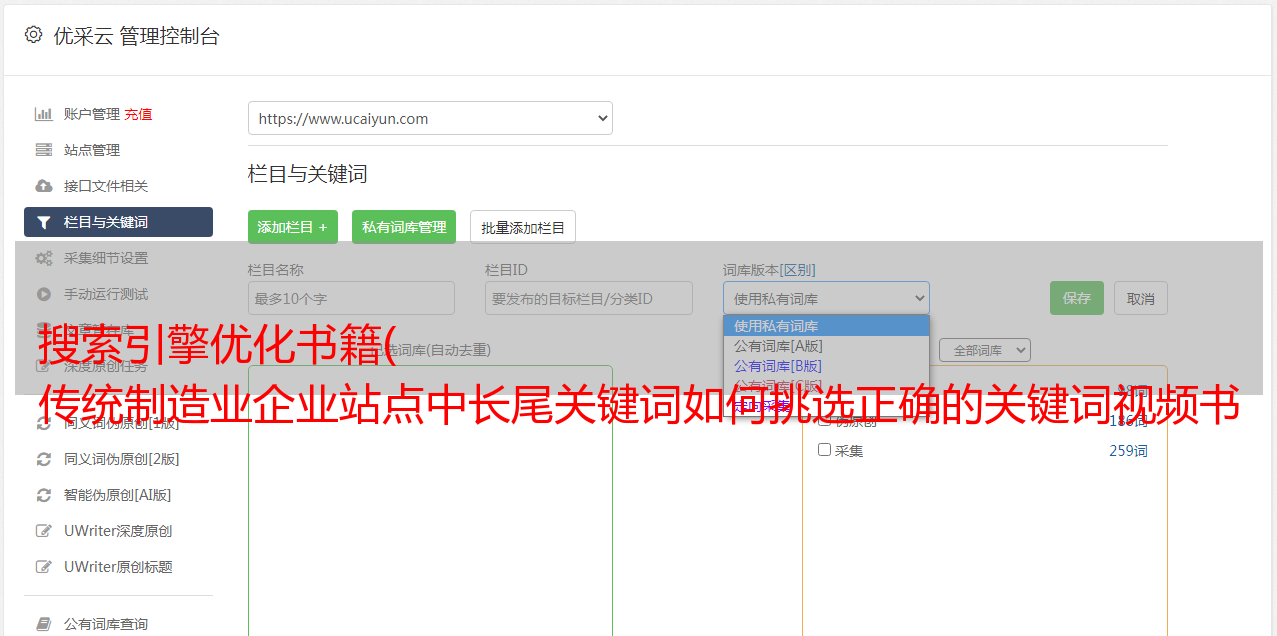Click the 栏目ID input field
This screenshot has height=636, width=1277.
(589, 298)
